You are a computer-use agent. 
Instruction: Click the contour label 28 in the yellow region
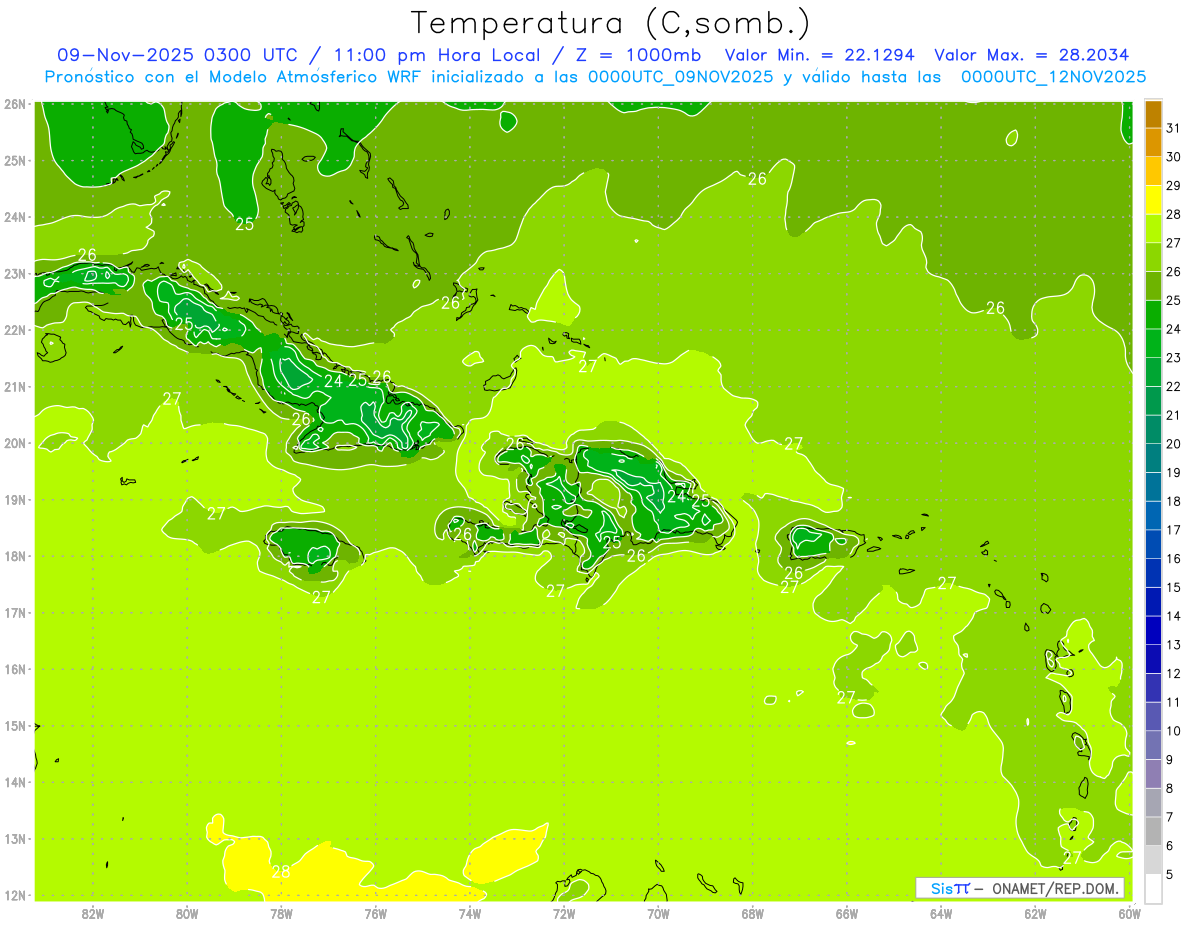pyautogui.click(x=281, y=872)
